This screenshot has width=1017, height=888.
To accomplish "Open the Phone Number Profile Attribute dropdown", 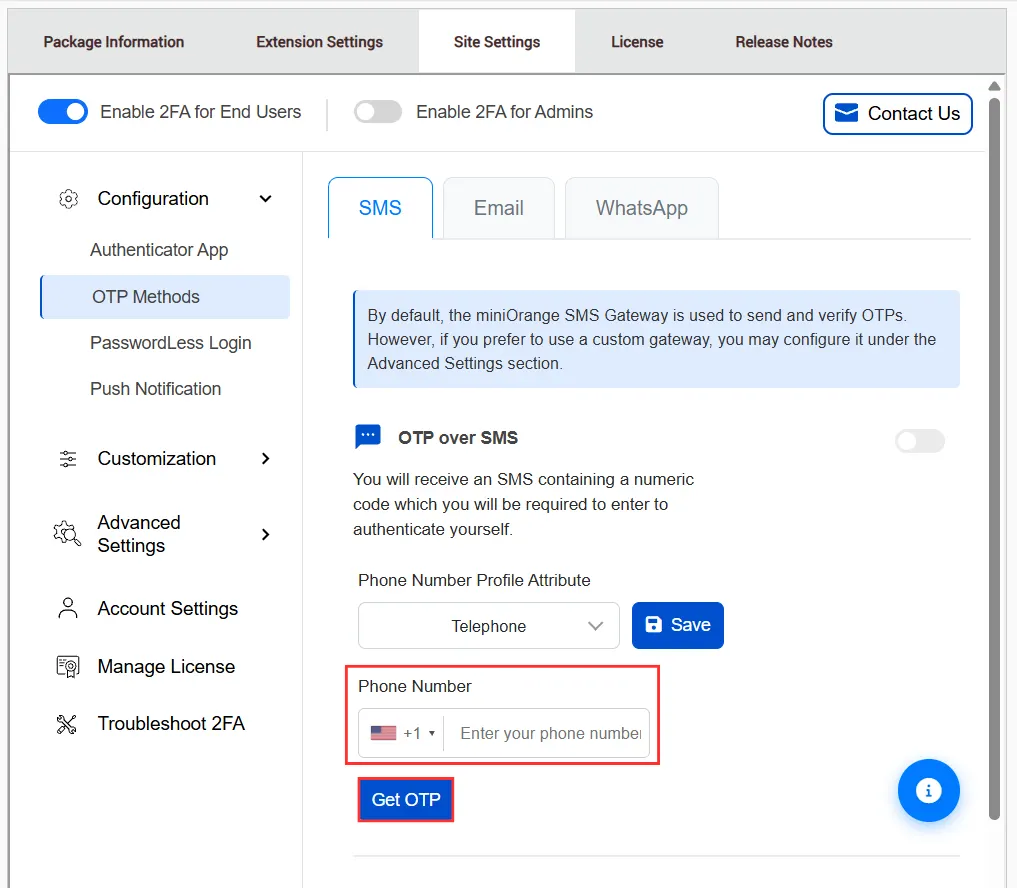I will click(x=488, y=625).
